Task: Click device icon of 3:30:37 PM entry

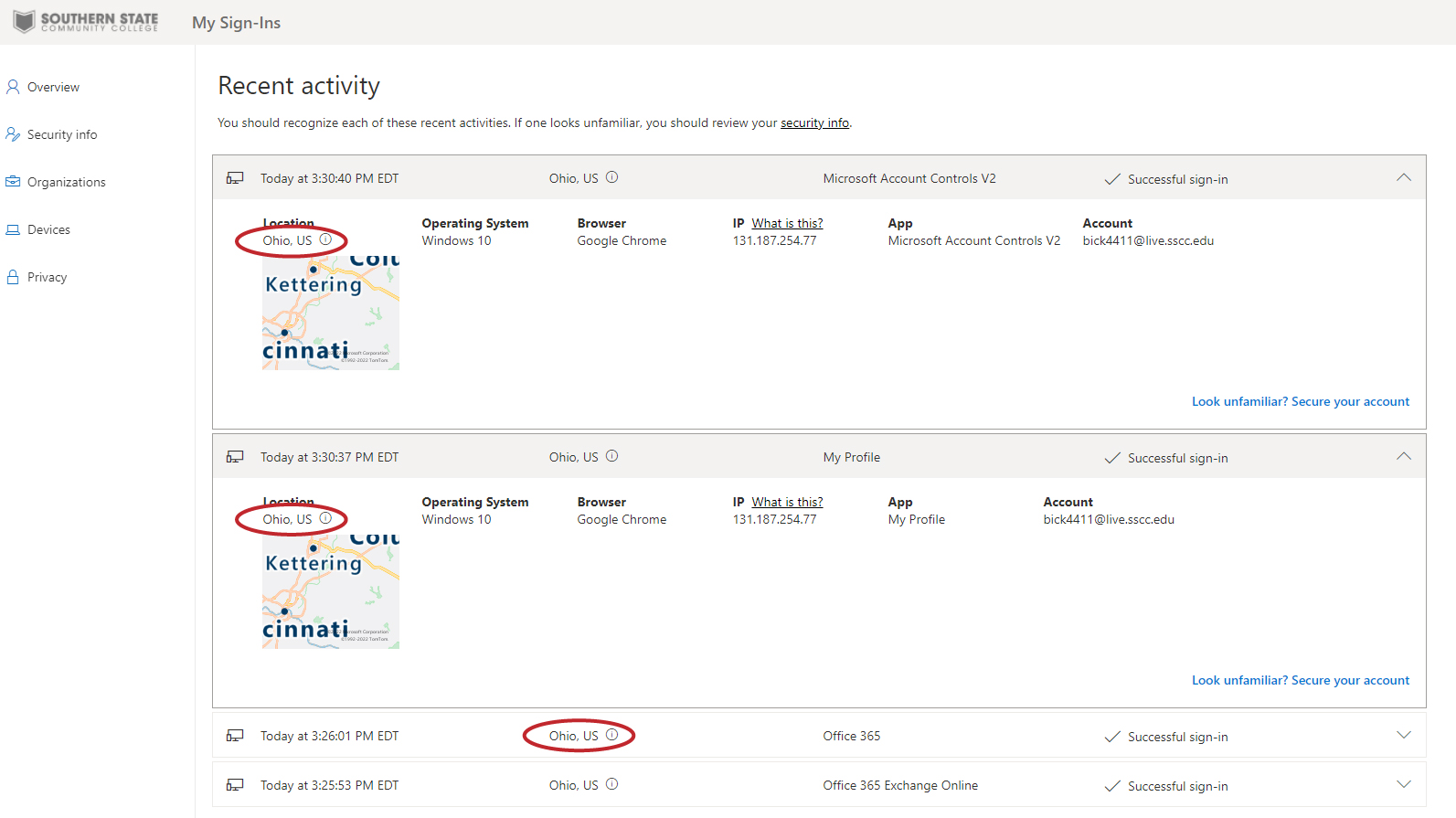Action: pyautogui.click(x=235, y=457)
